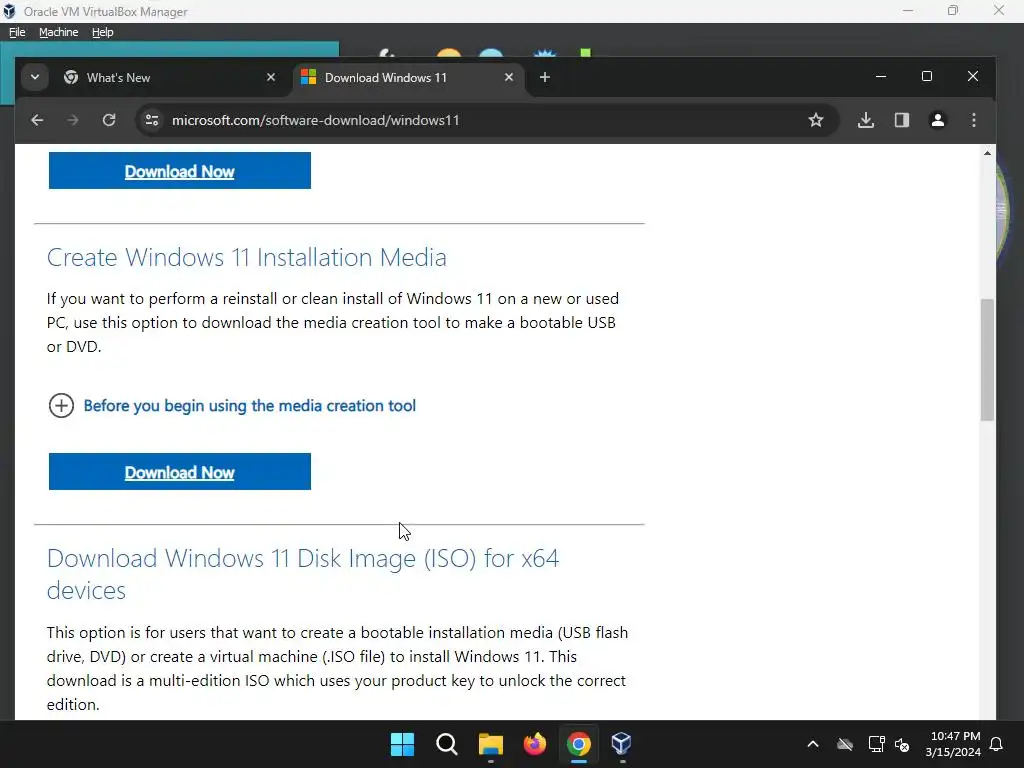Click the top Download Now button above Installation Media heading
This screenshot has height=768, width=1024.
coord(180,170)
